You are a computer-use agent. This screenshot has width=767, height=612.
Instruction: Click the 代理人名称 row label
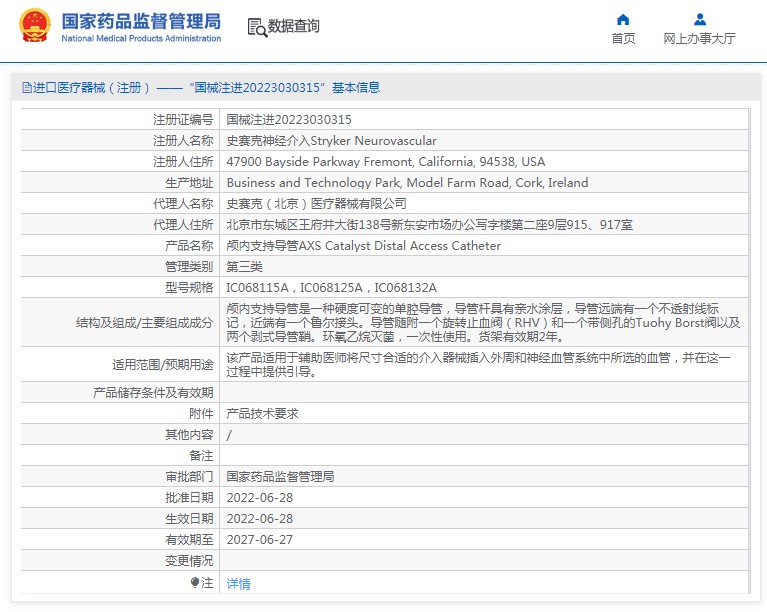183,204
